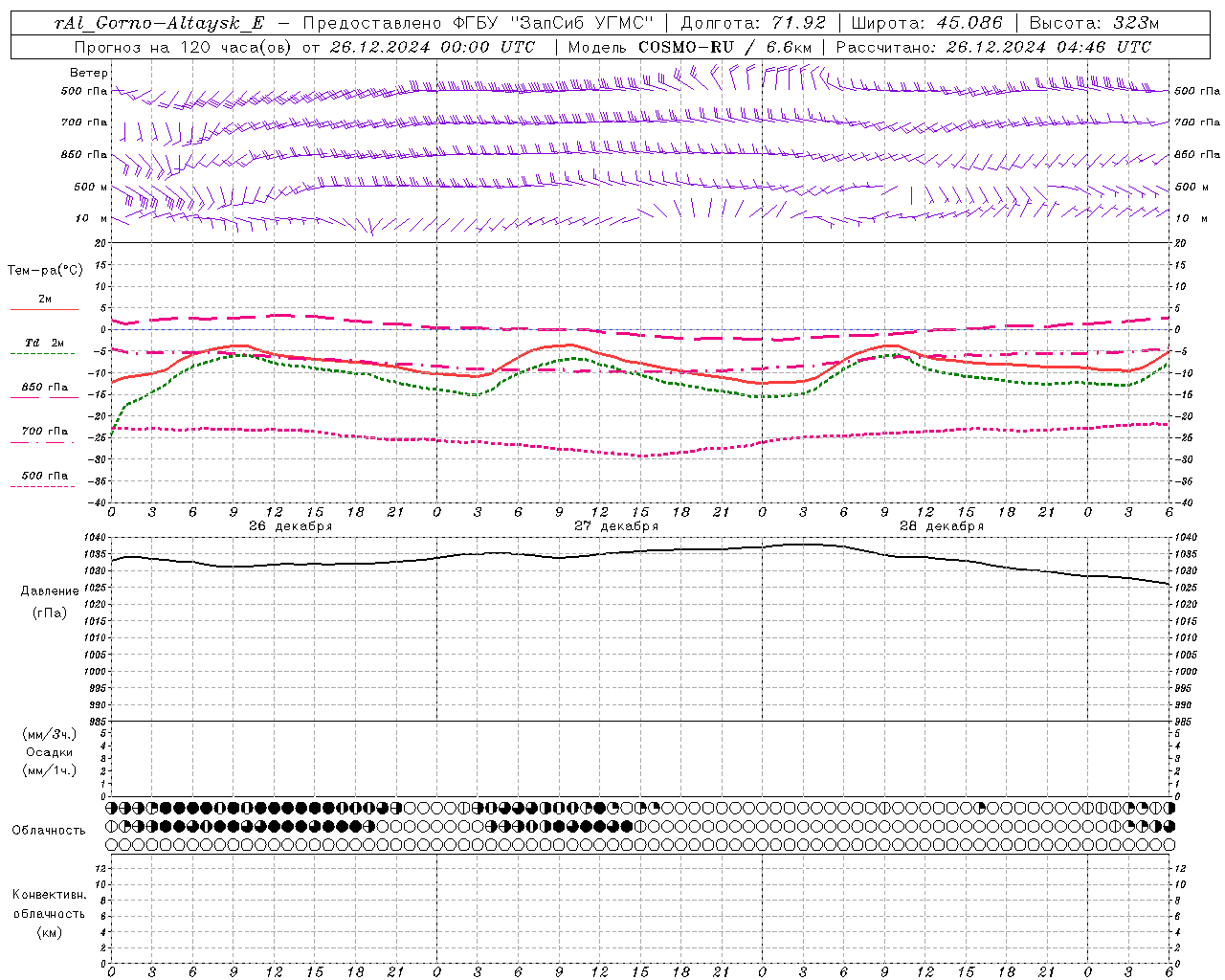Click the blue line sample under '2м' legend
Screen dimensions: 1225x980
coord(44,310)
